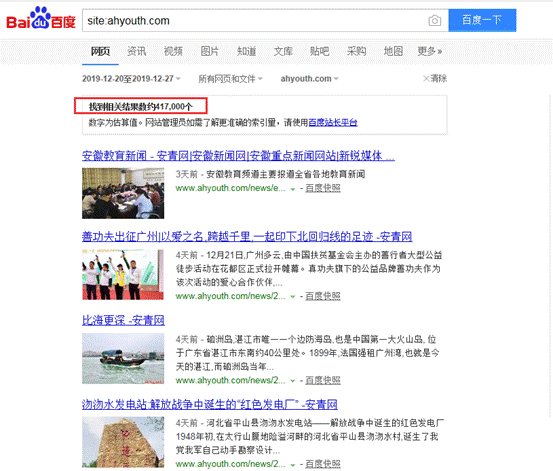Expand the URL arrow of 善功夫出征广州 result
Screen dimensions: 553x471
coord(292,297)
